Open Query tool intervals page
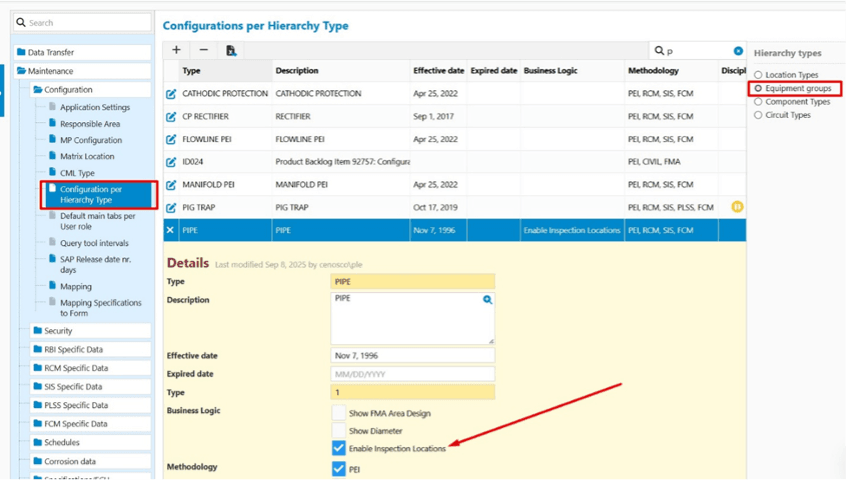This screenshot has height=481, width=847. point(94,243)
